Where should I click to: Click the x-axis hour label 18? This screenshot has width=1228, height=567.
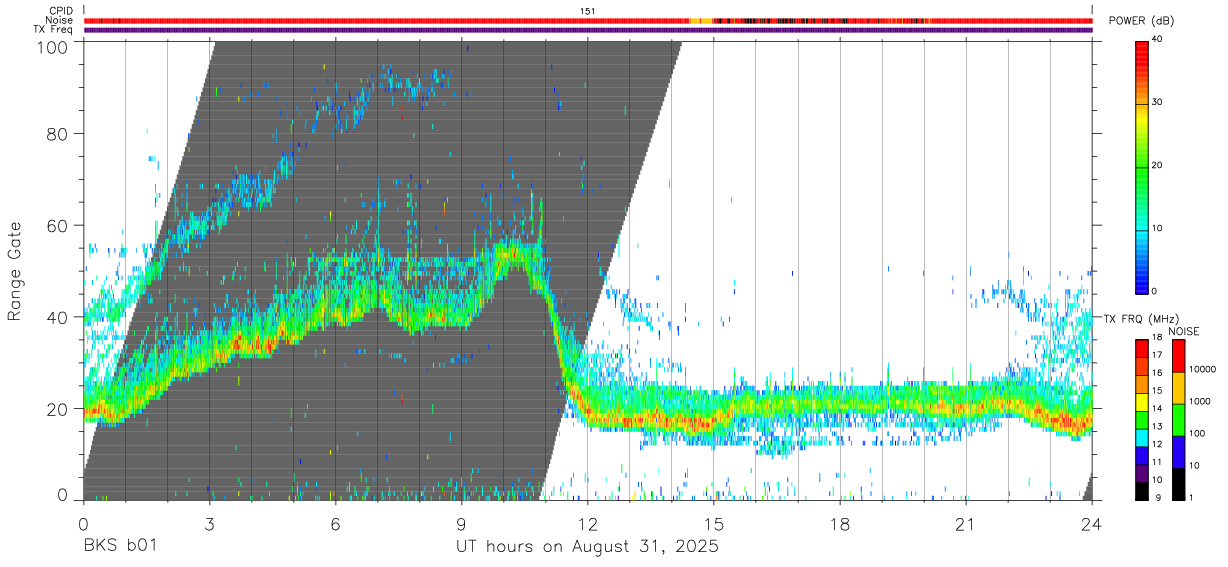[840, 524]
